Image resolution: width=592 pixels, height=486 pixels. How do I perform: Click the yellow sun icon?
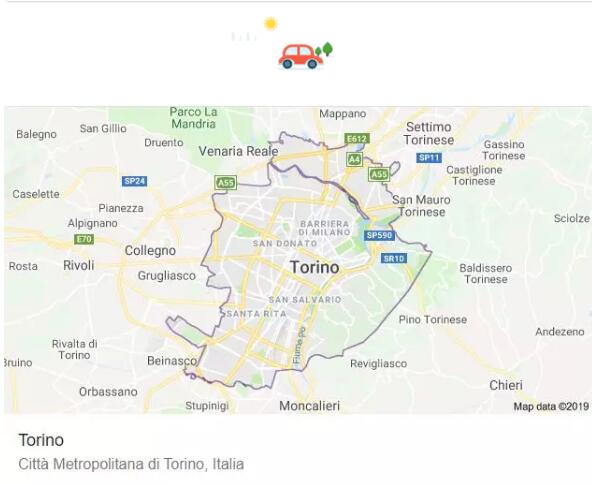click(271, 24)
